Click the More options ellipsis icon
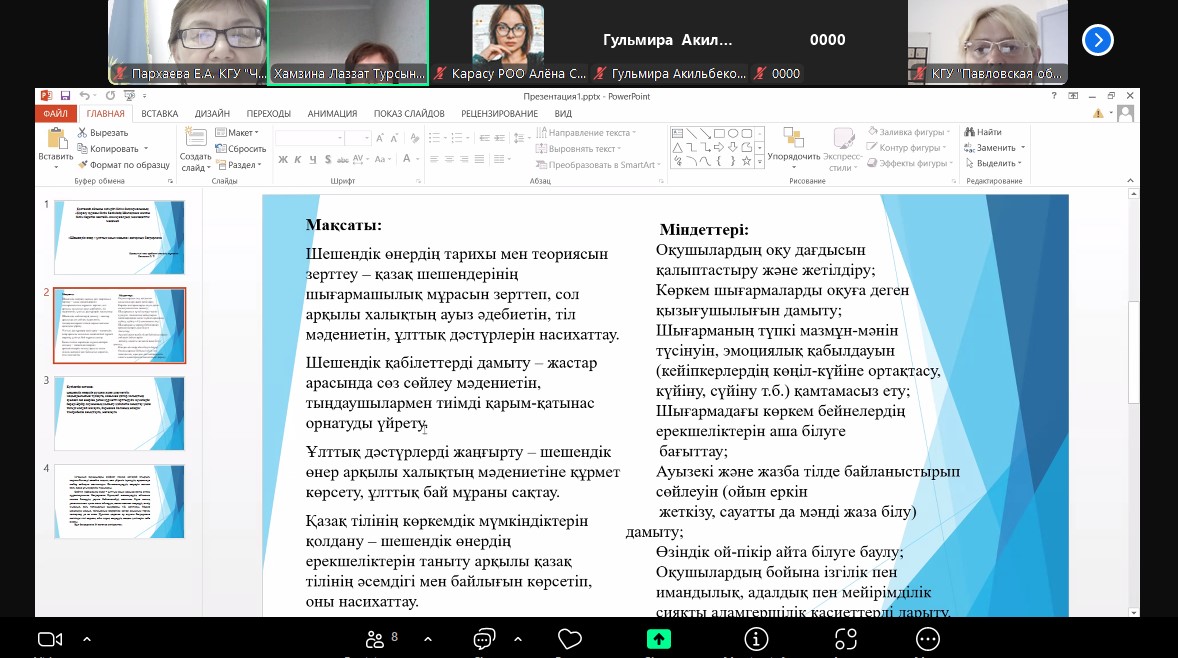The width and height of the screenshot is (1178, 658). 928,639
